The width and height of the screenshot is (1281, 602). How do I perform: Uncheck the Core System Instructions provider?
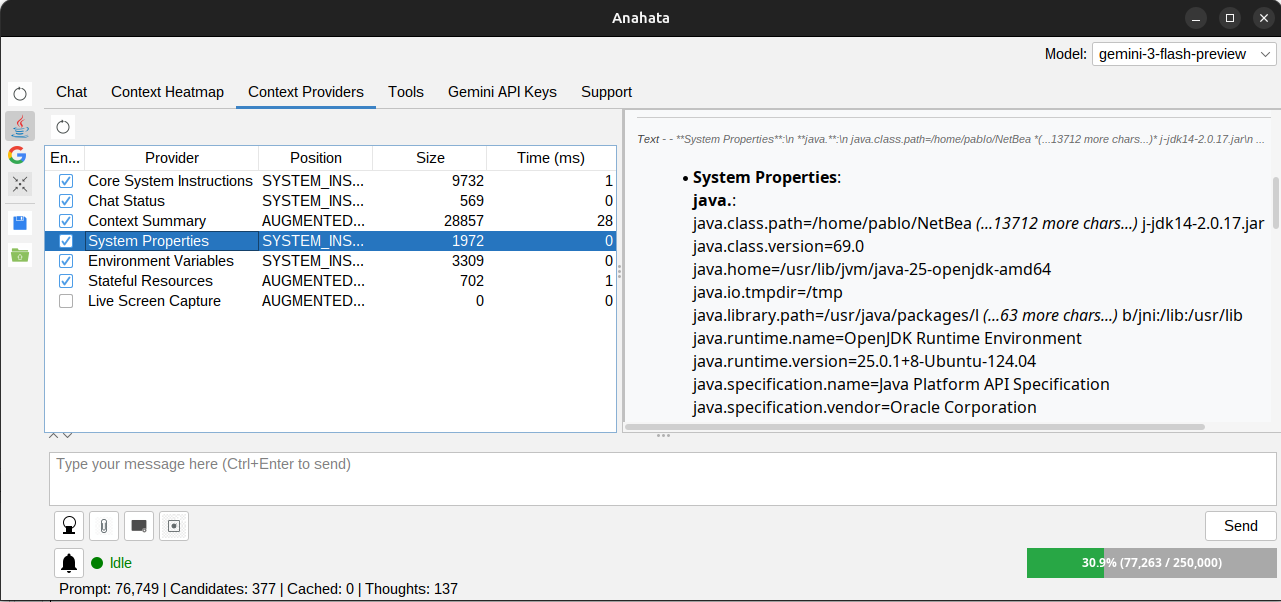pyautogui.click(x=66, y=181)
